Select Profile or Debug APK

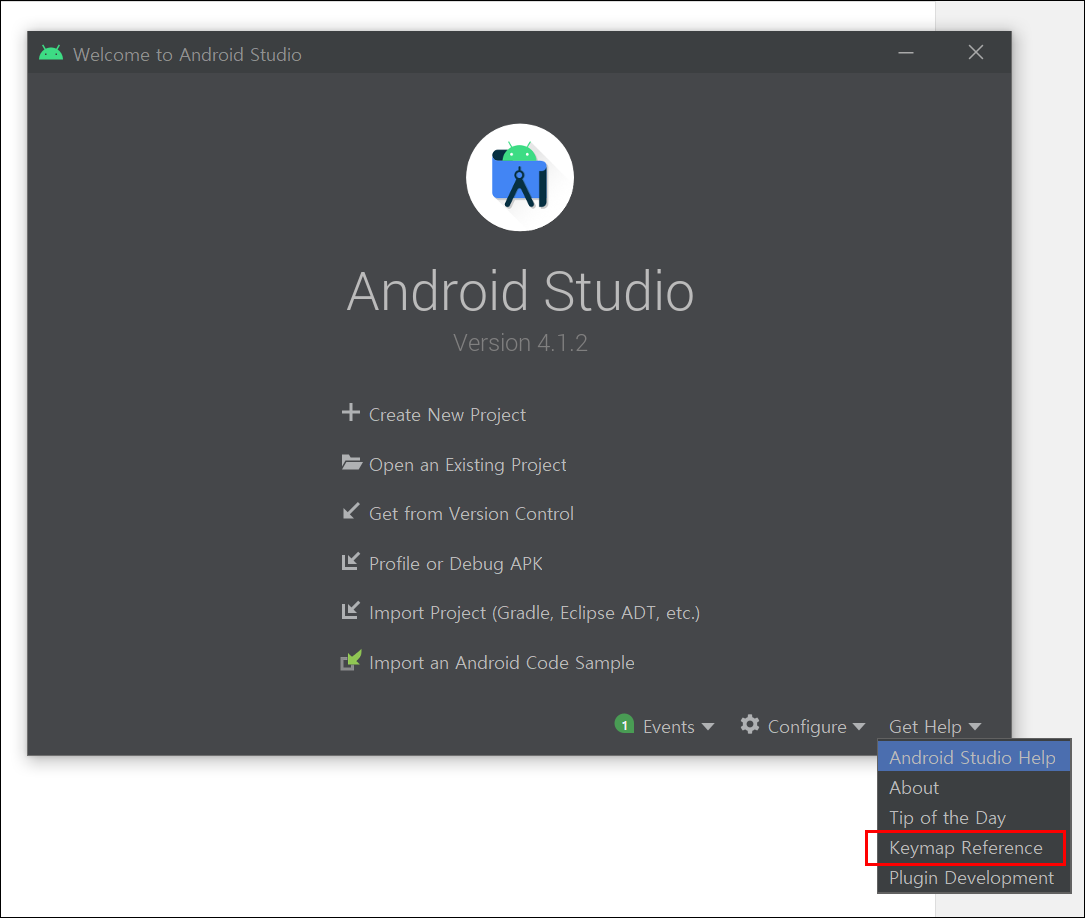click(x=455, y=564)
